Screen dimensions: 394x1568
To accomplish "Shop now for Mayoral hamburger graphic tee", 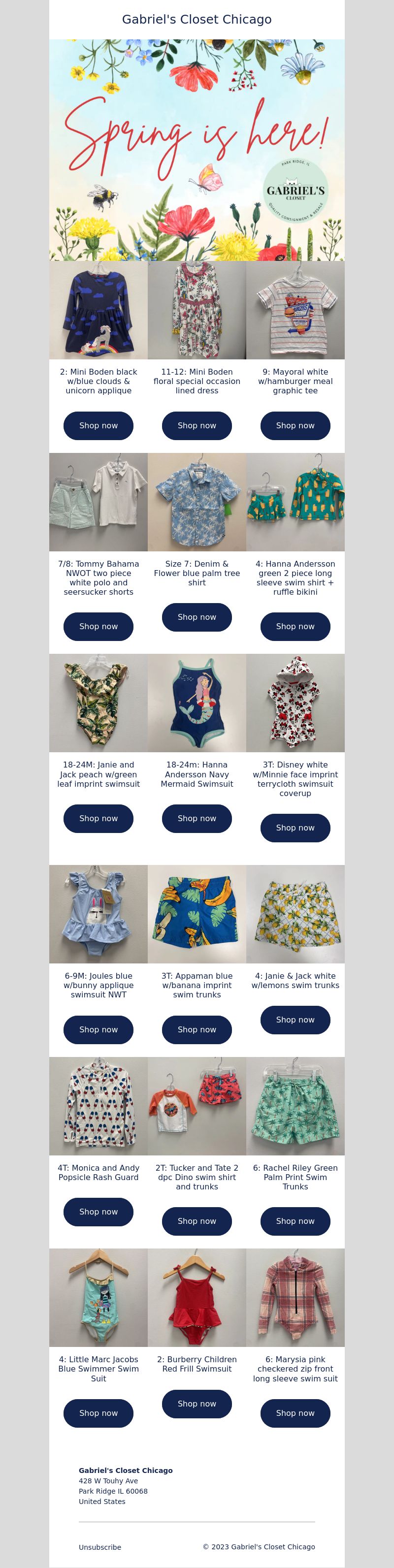I will point(295,425).
